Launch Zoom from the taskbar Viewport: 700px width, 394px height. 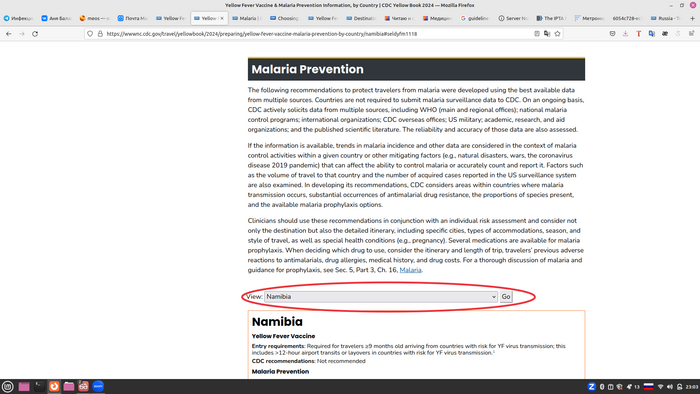98,386
